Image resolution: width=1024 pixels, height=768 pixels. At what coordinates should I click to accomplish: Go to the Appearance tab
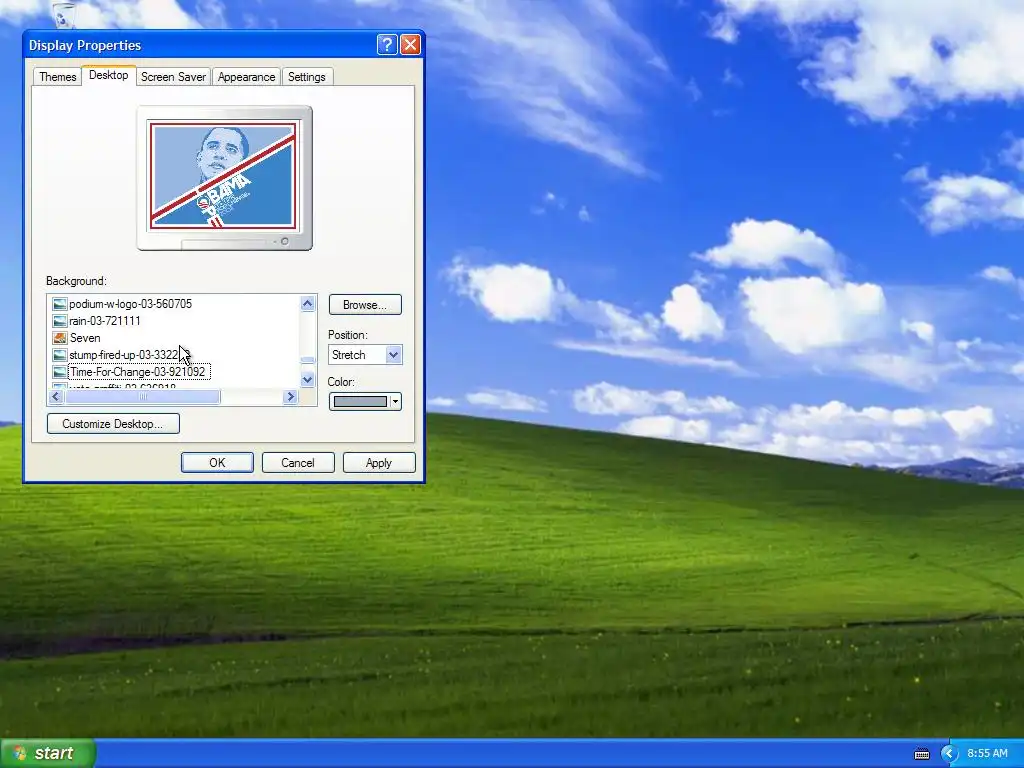[246, 76]
